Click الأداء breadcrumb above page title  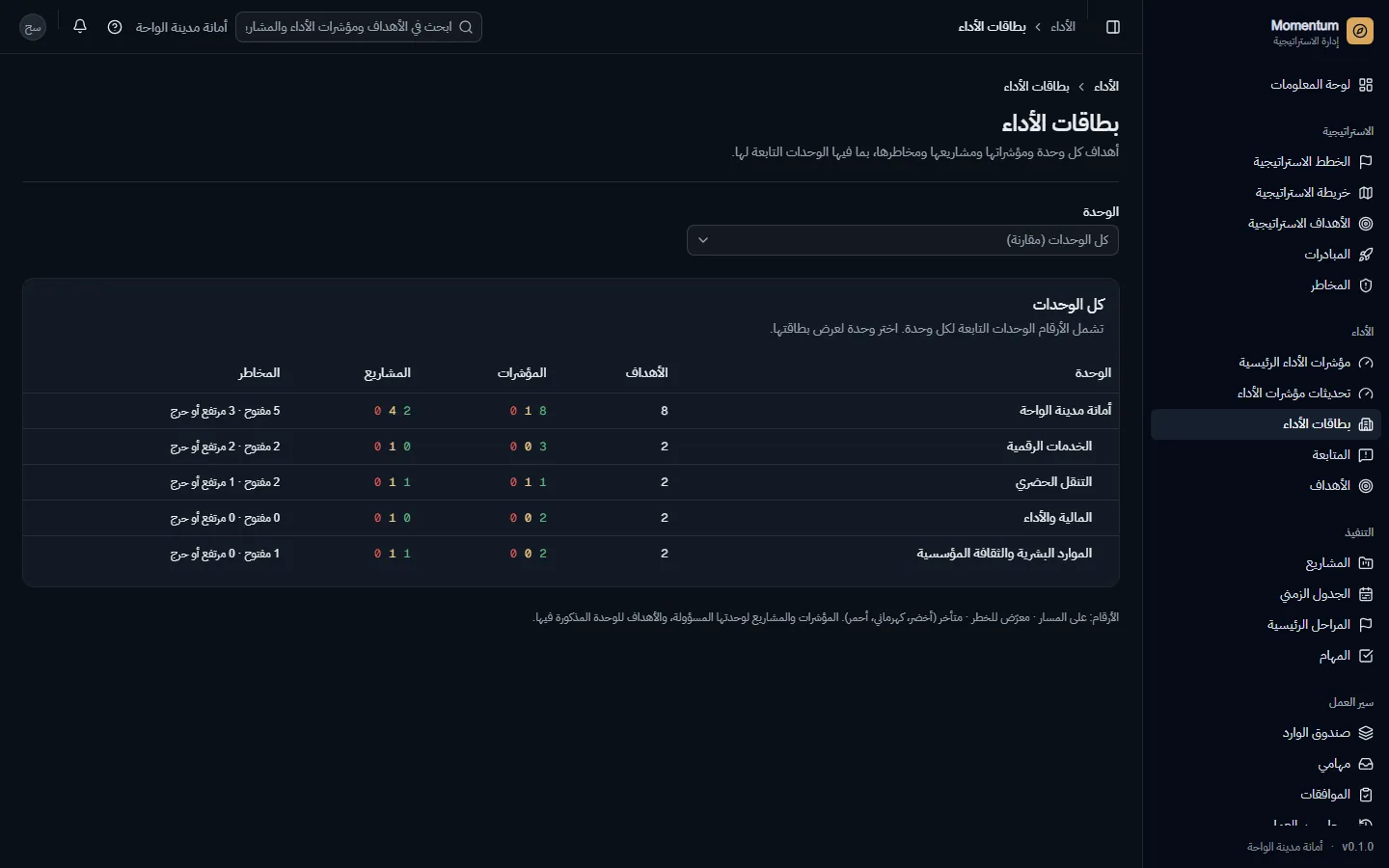1106,87
